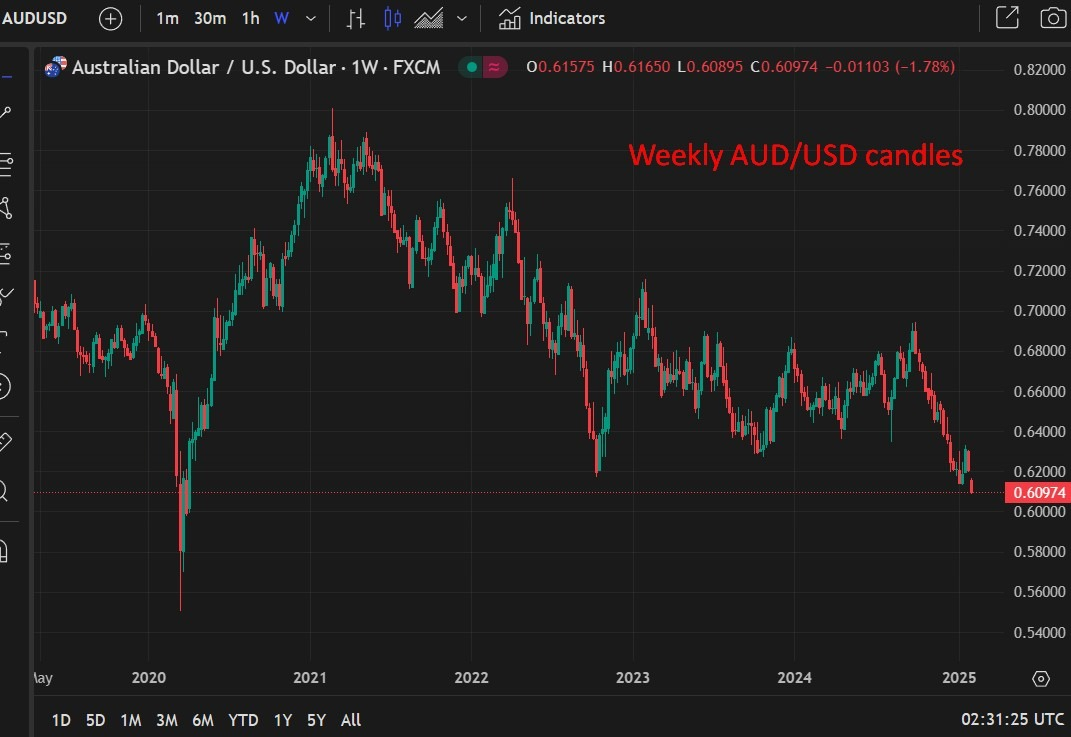
Task: Show All data range
Action: tap(351, 720)
